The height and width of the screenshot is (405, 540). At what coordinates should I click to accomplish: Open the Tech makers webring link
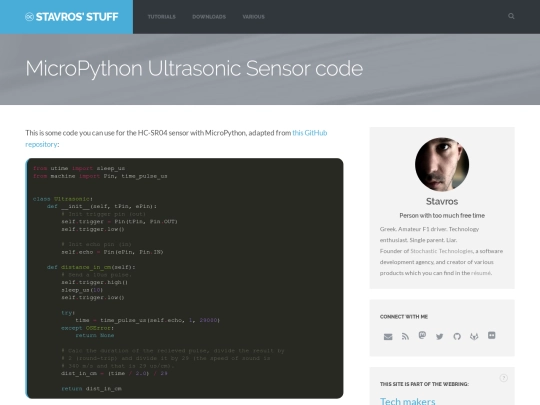[x=407, y=401]
